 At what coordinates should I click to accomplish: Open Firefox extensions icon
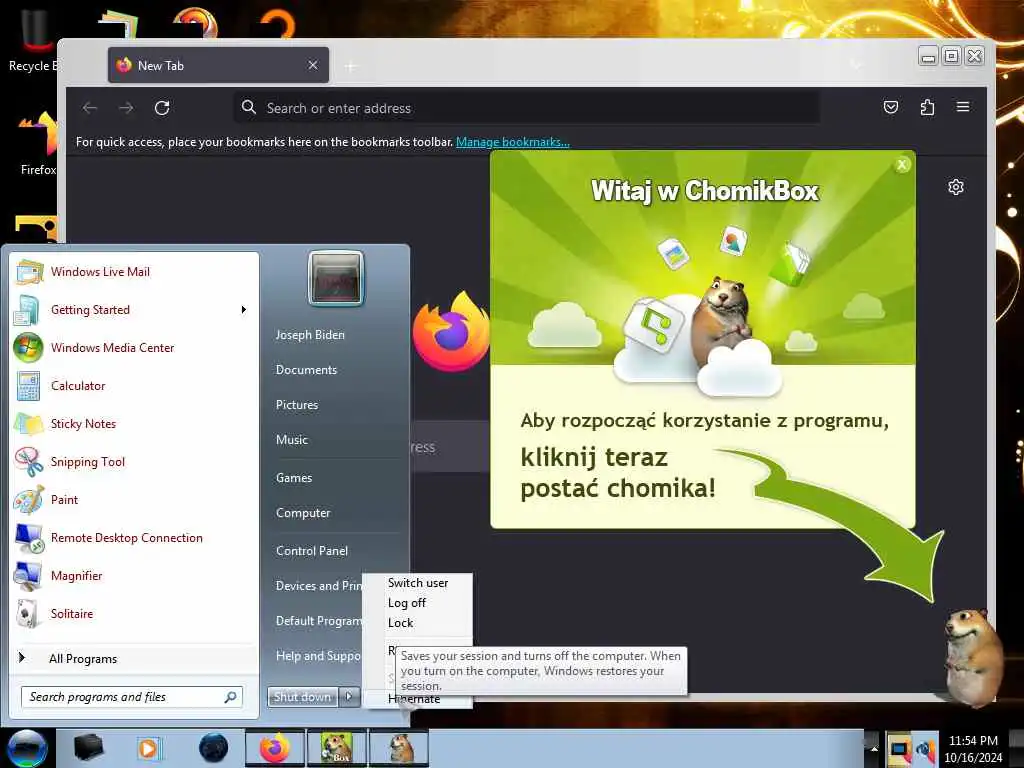click(x=927, y=107)
